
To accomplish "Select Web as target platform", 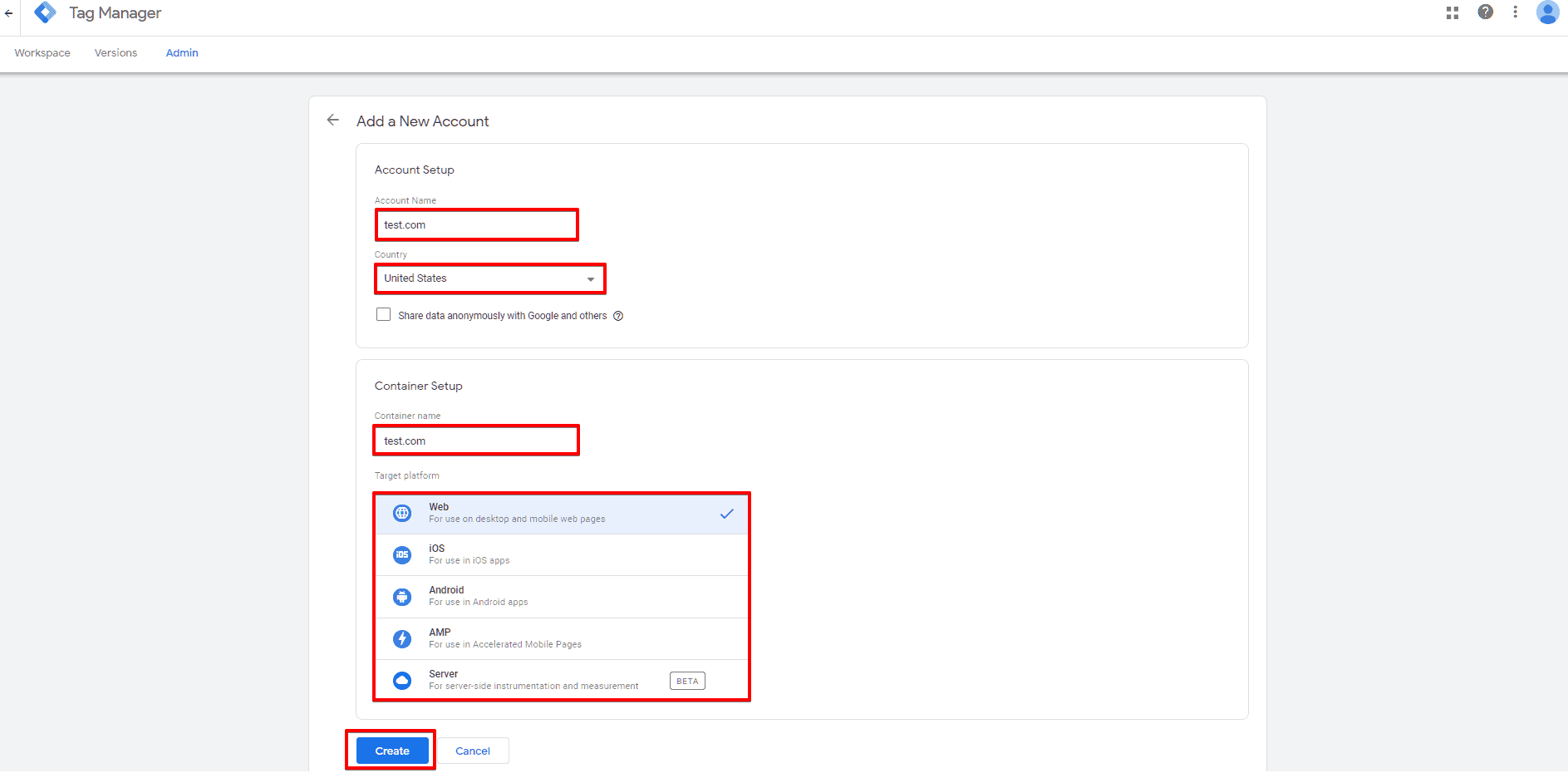I will click(x=562, y=513).
